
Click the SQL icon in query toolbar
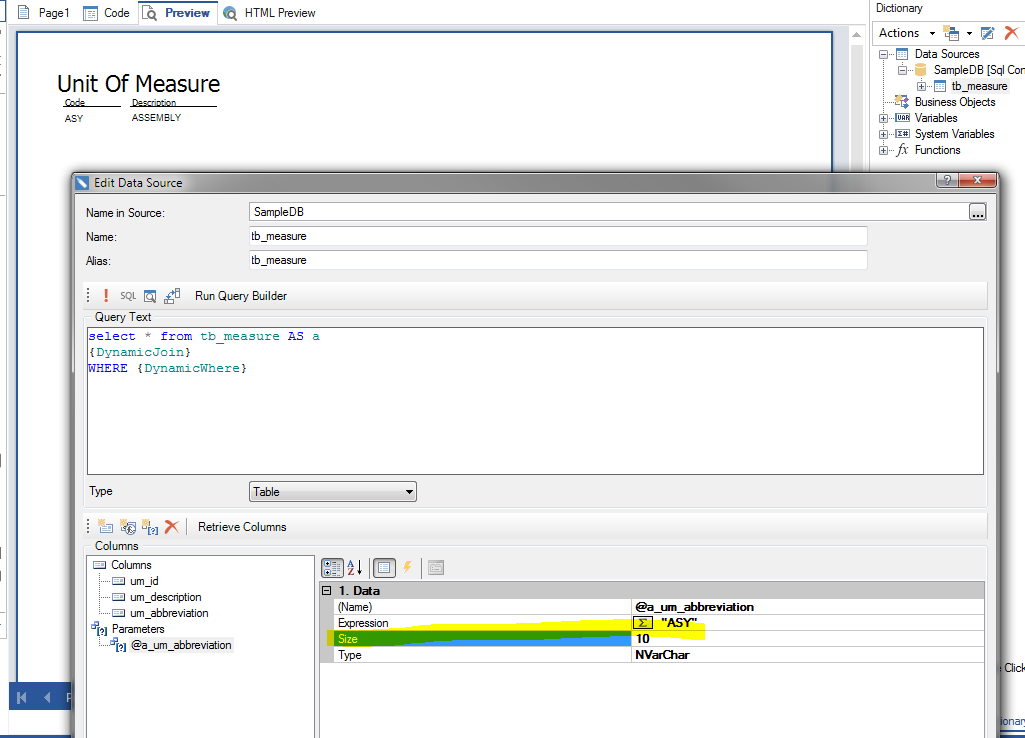point(128,296)
